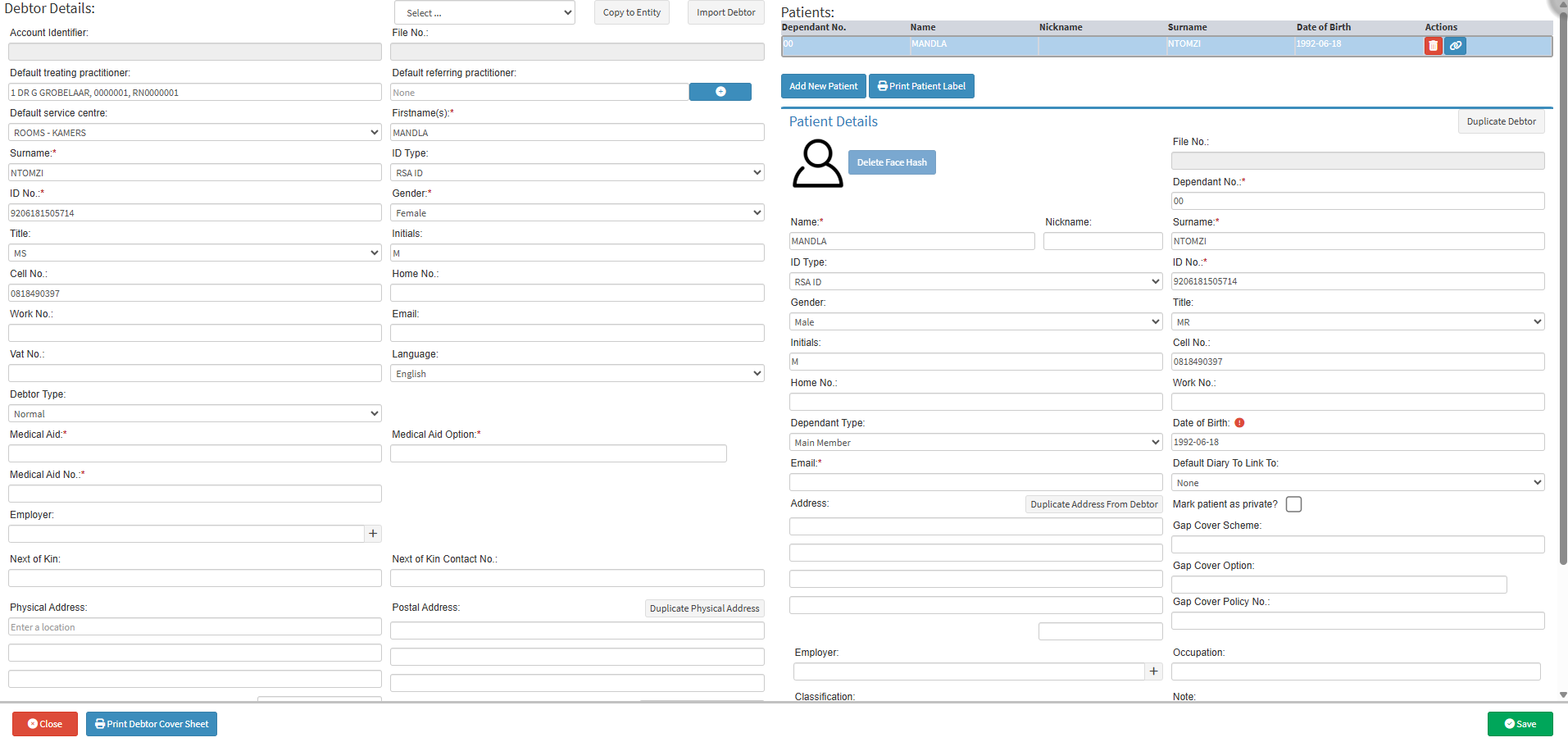Open the Debtor Type dropdown
Image resolution: width=1568 pixels, height=742 pixels.
click(195, 414)
